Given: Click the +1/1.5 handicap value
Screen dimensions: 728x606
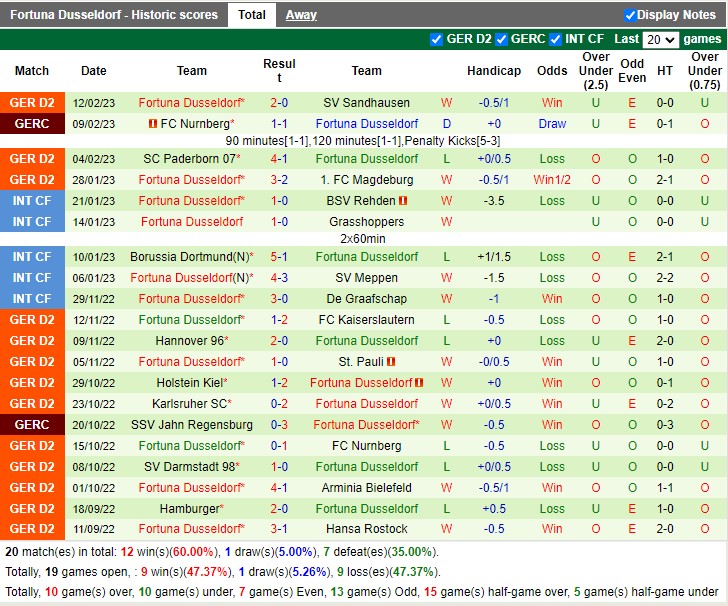Looking at the screenshot, I should pos(494,257).
